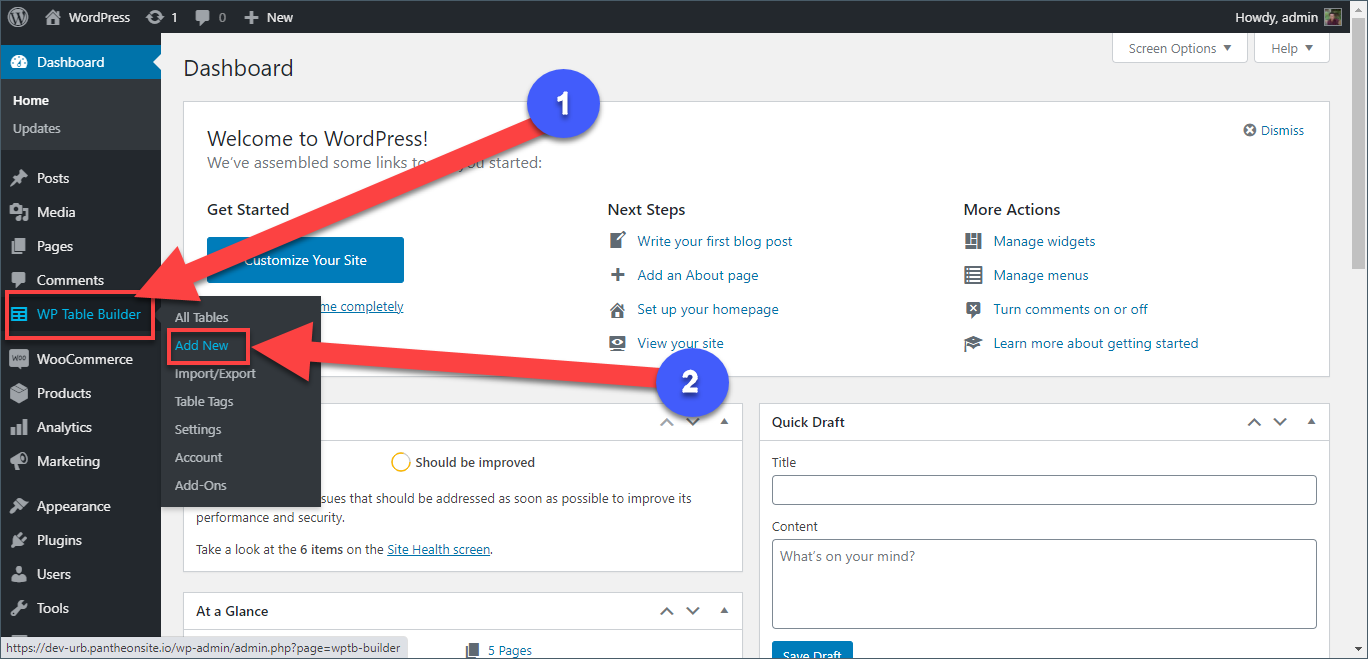Open Set up your homepage link

708,309
